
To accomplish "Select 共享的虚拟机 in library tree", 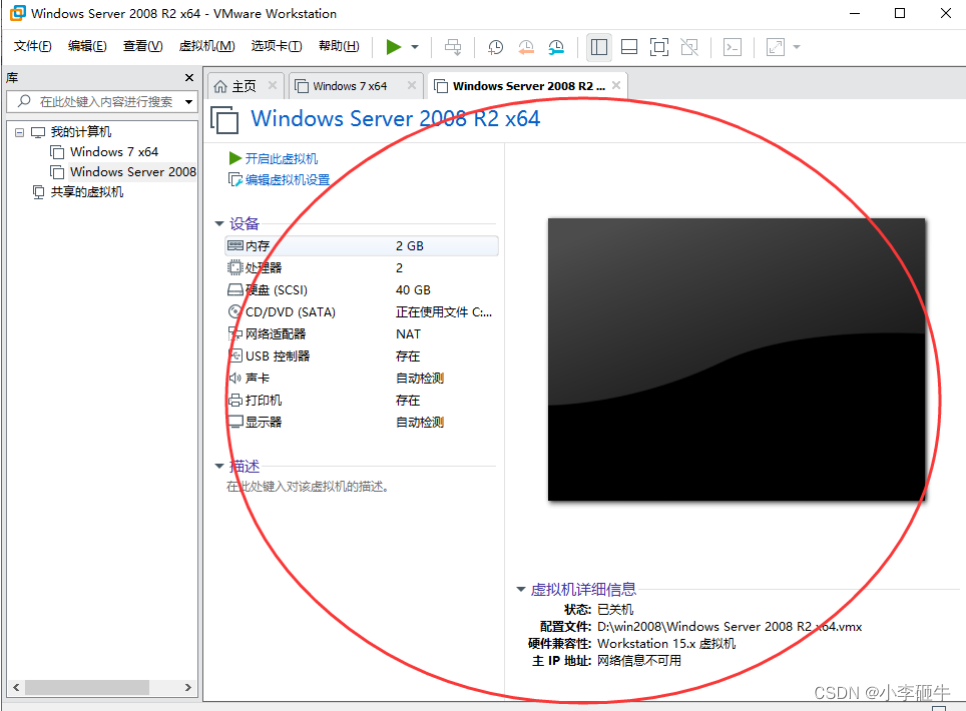I will pyautogui.click(x=86, y=192).
